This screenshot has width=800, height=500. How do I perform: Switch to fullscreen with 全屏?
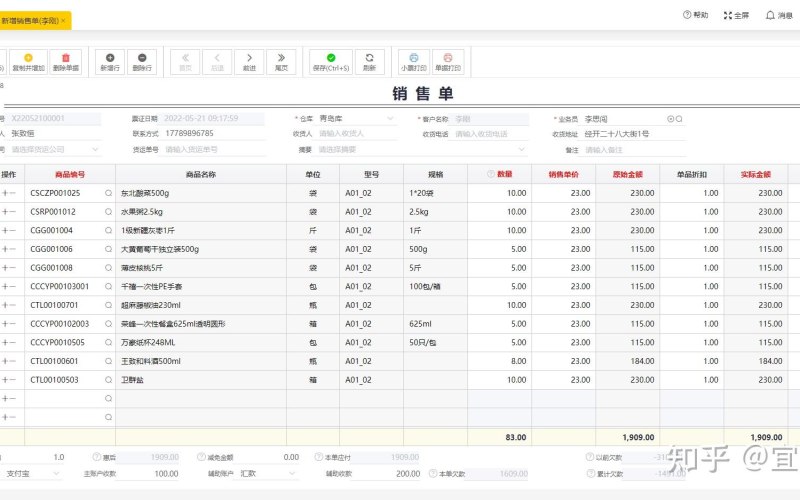coord(736,15)
